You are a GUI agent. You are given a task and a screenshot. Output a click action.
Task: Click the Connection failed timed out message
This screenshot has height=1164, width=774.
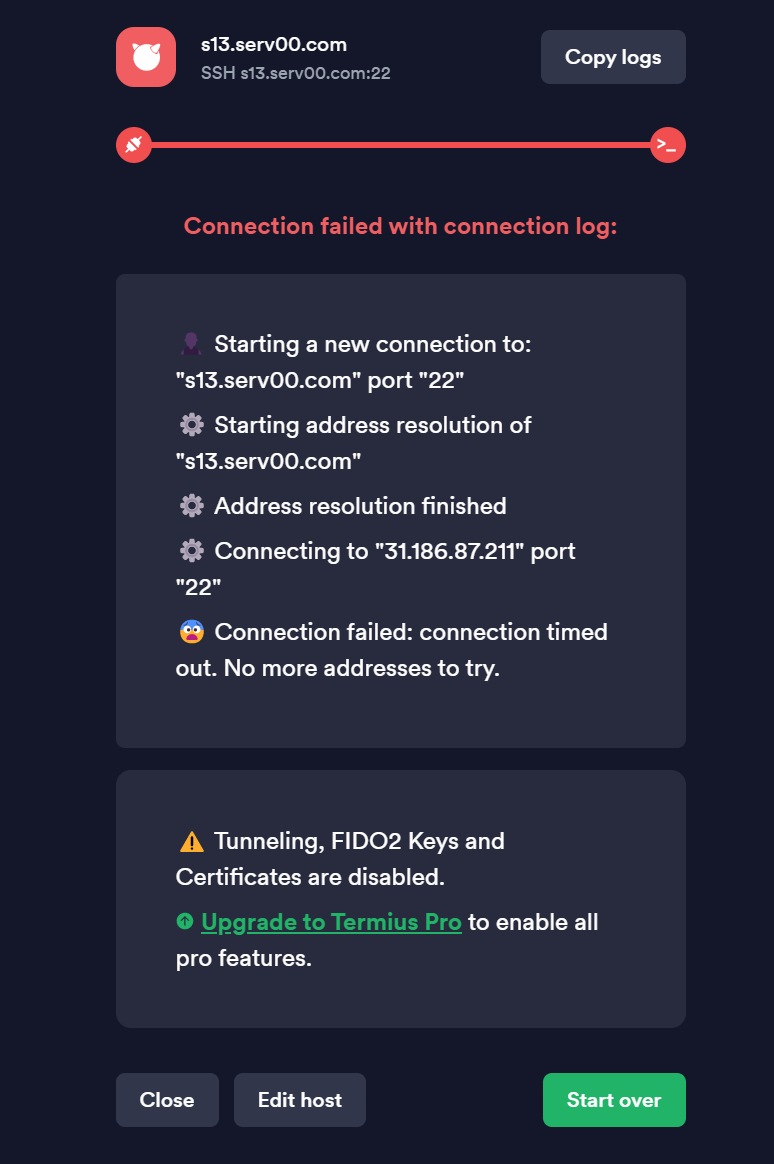(392, 650)
